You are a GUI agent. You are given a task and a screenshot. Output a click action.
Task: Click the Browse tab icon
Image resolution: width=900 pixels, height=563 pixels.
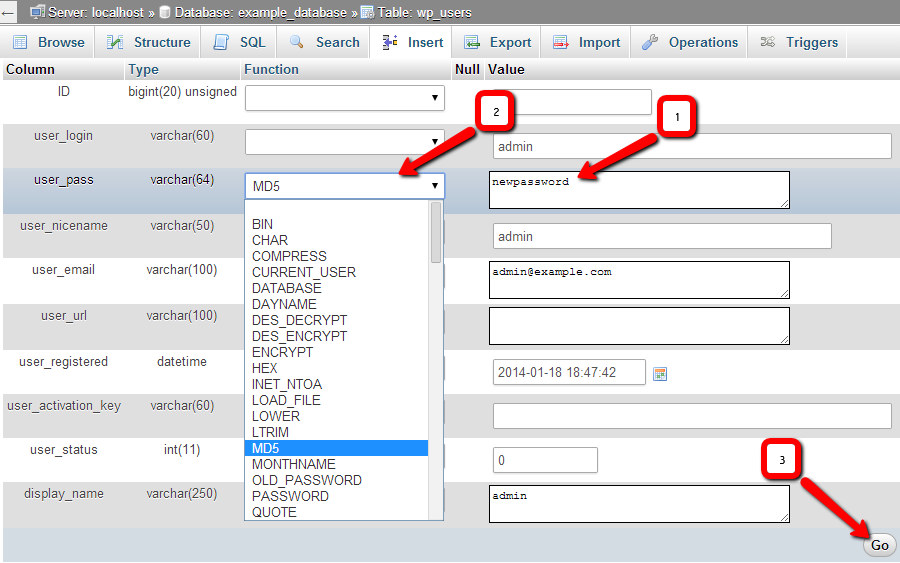[x=20, y=43]
